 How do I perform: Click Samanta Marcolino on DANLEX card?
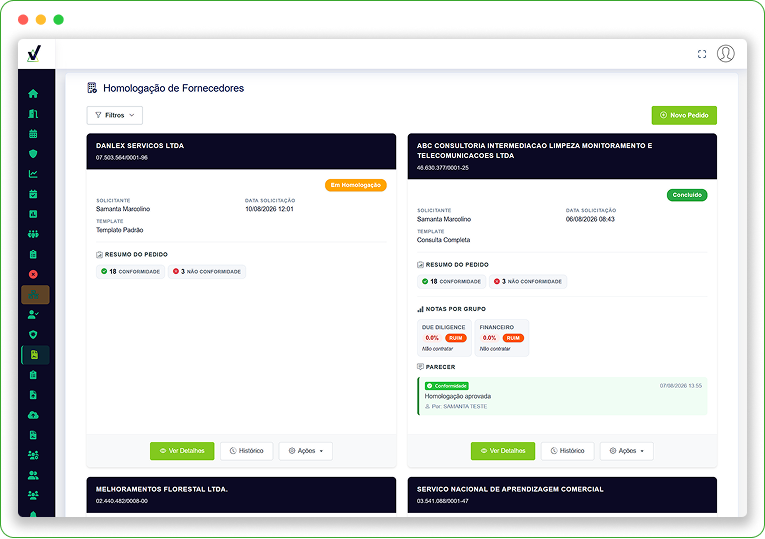[123, 209]
